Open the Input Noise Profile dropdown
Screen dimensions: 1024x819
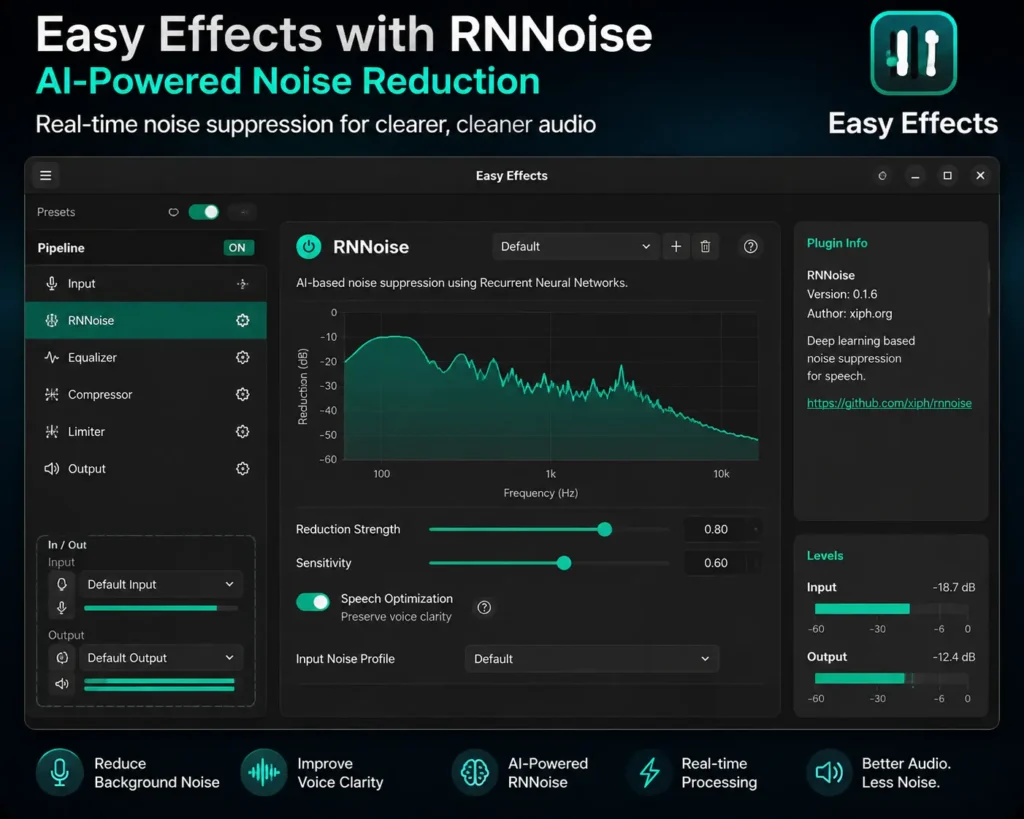pyautogui.click(x=592, y=658)
